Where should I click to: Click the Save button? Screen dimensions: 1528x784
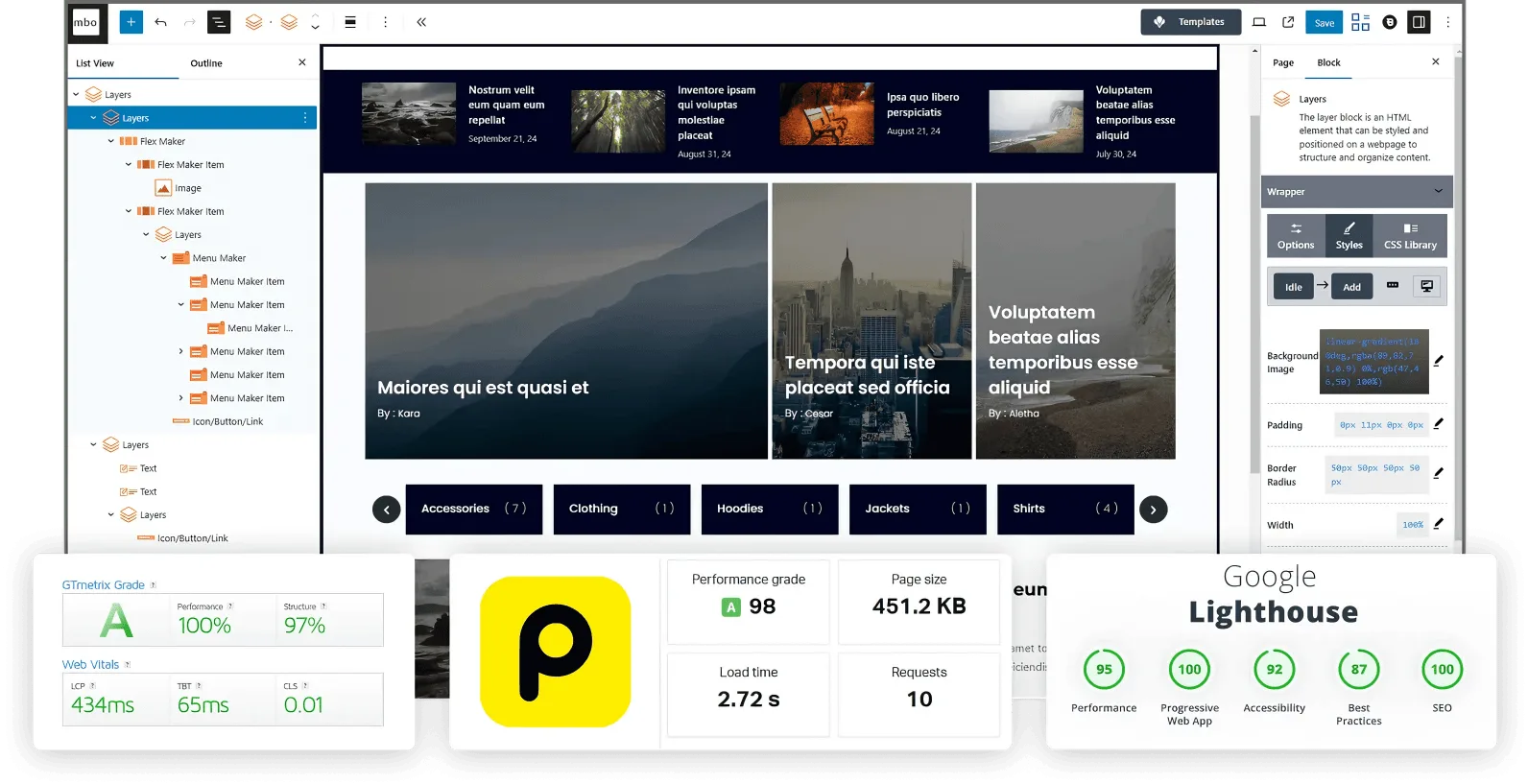1324,22
